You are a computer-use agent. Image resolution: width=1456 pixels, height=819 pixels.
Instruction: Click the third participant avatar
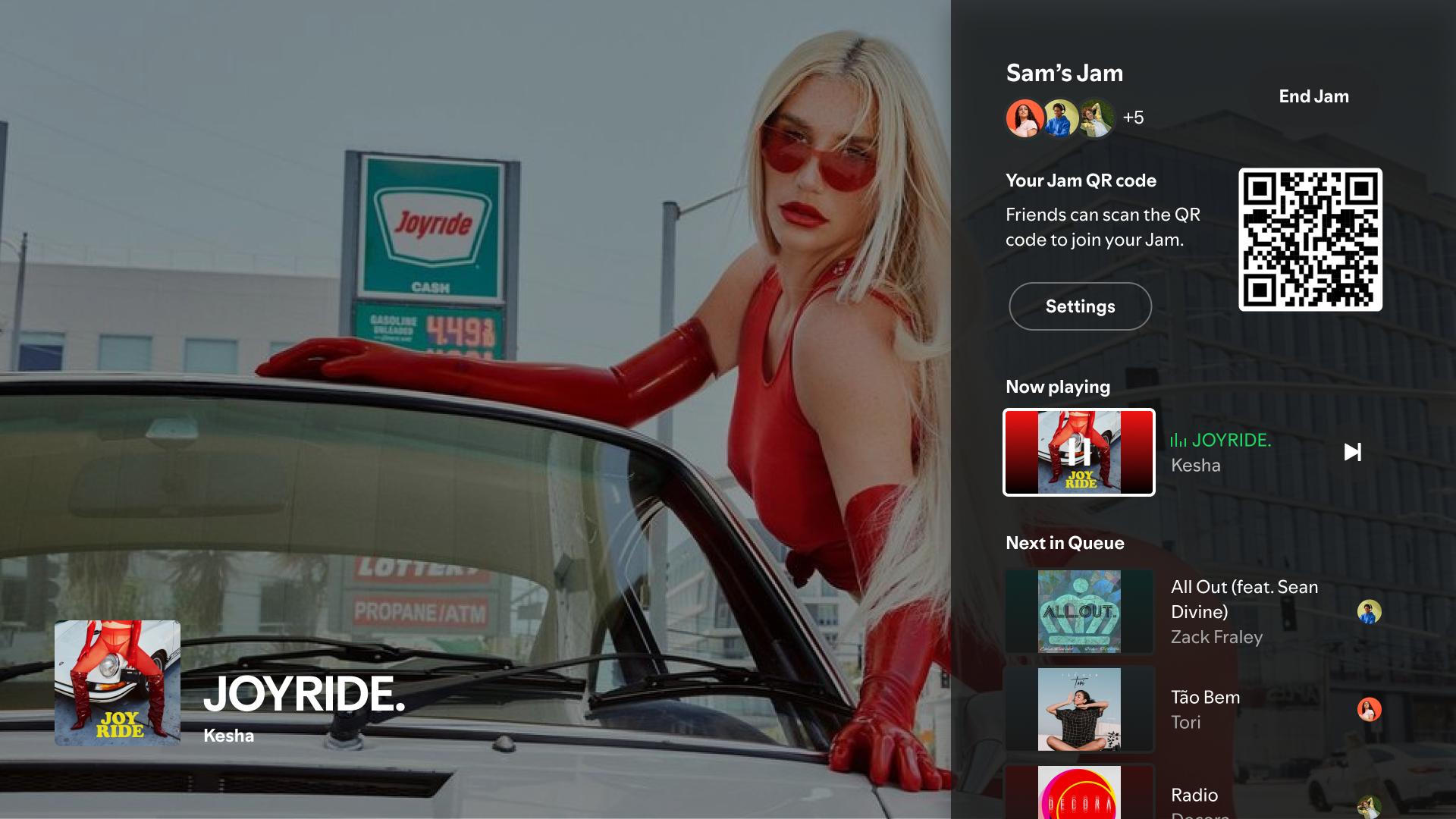point(1096,118)
